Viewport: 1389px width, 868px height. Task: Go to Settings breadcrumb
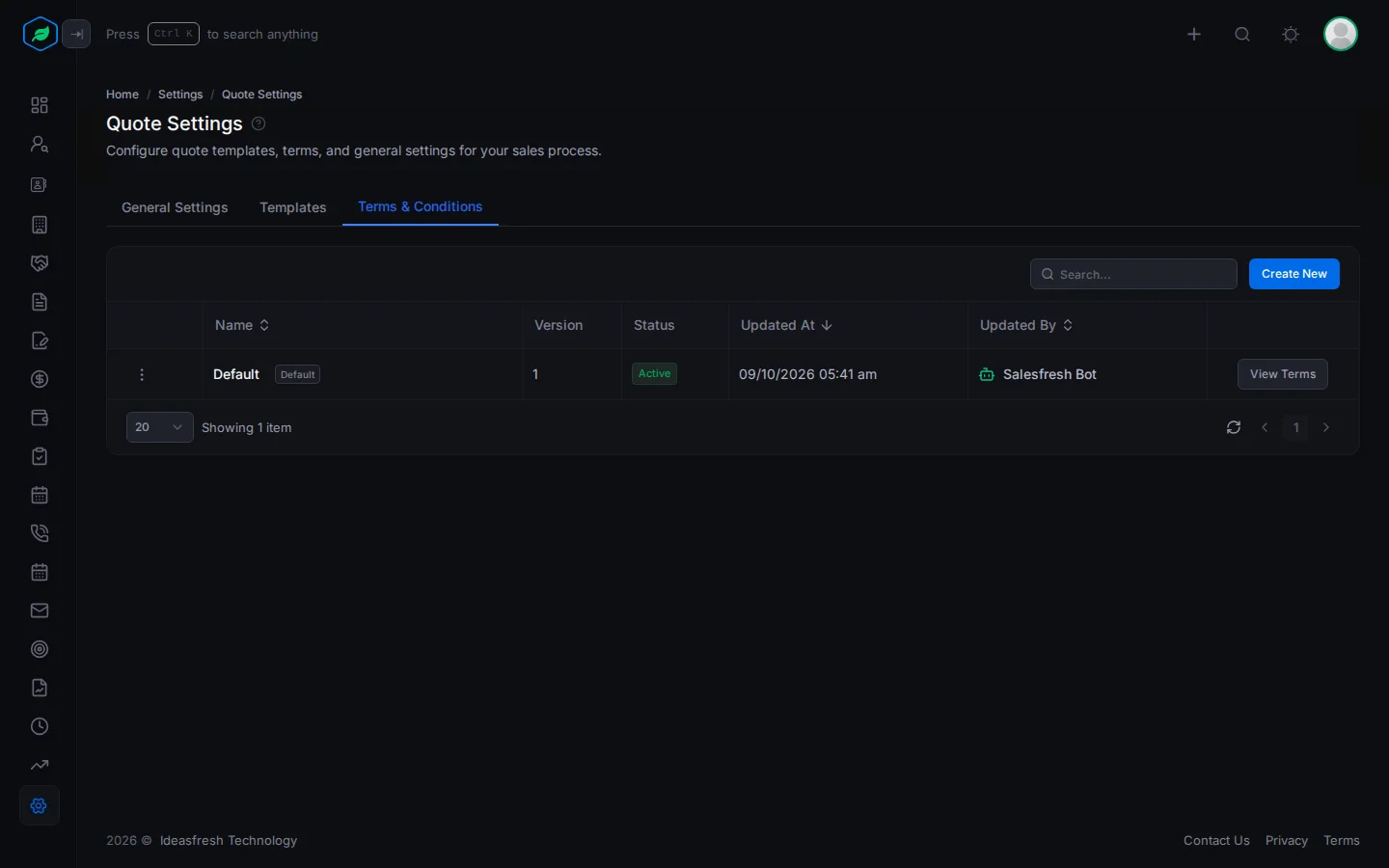coord(180,95)
